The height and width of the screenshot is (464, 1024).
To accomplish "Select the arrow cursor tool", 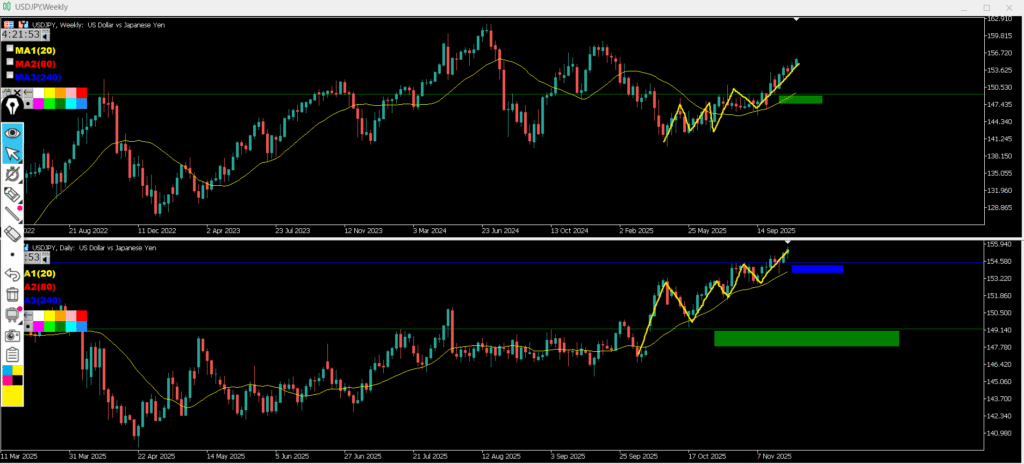I will (12, 153).
